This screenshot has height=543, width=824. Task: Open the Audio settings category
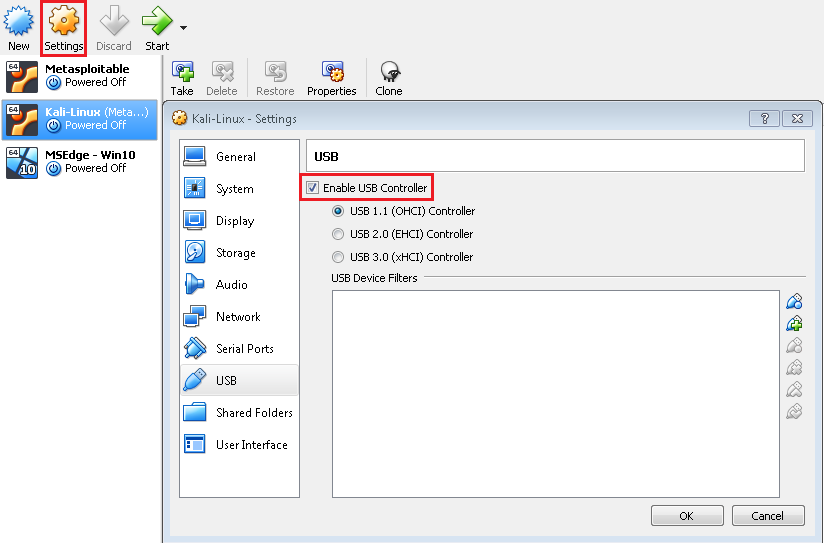[x=240, y=284]
